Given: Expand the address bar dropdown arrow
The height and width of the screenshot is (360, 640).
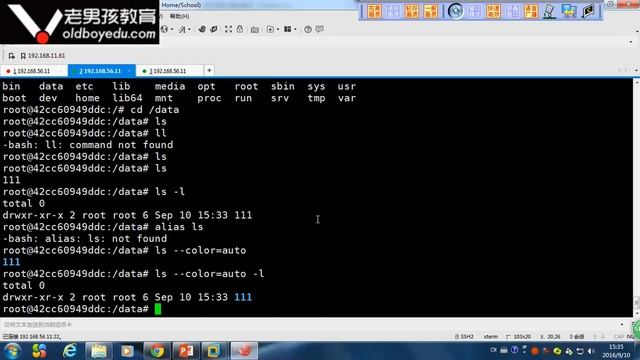Looking at the screenshot, I should (x=631, y=42).
